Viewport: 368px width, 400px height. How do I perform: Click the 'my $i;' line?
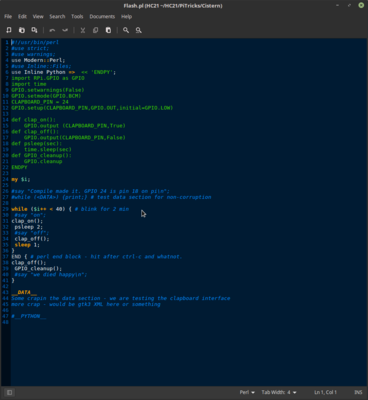(21, 179)
